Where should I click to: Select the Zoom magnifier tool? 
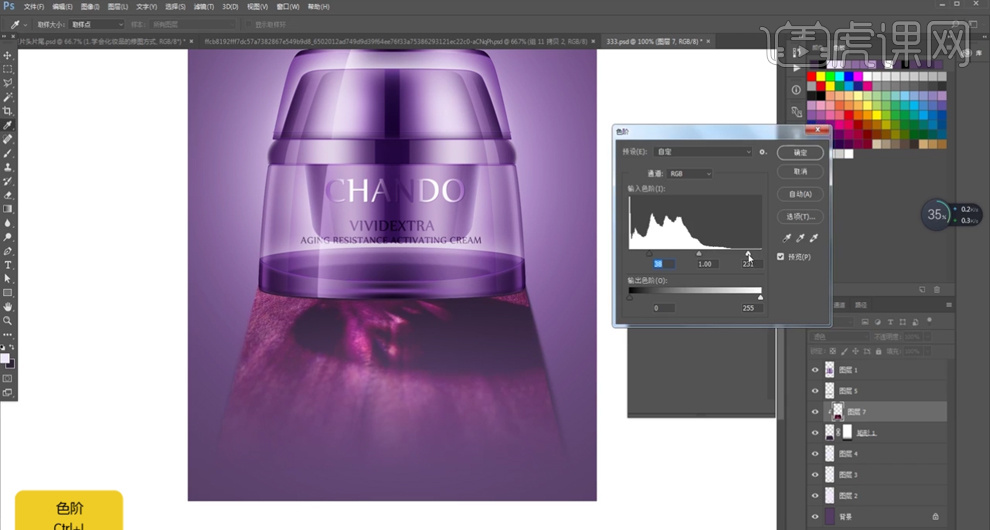[x=8, y=321]
